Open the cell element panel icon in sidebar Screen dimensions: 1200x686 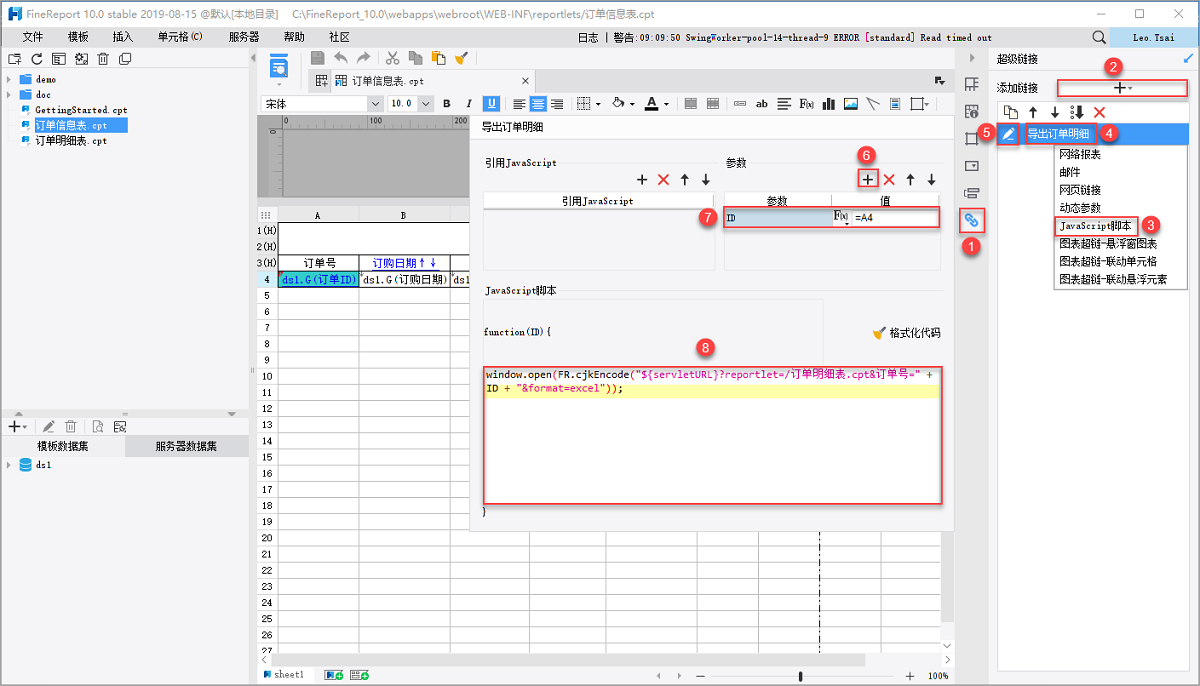[971, 111]
